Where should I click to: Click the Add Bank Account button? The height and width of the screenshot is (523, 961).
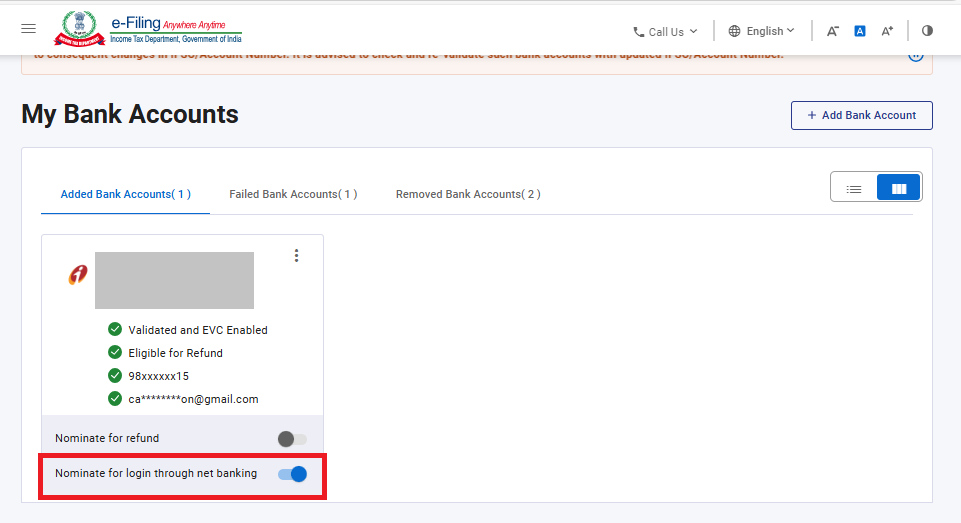coord(861,115)
